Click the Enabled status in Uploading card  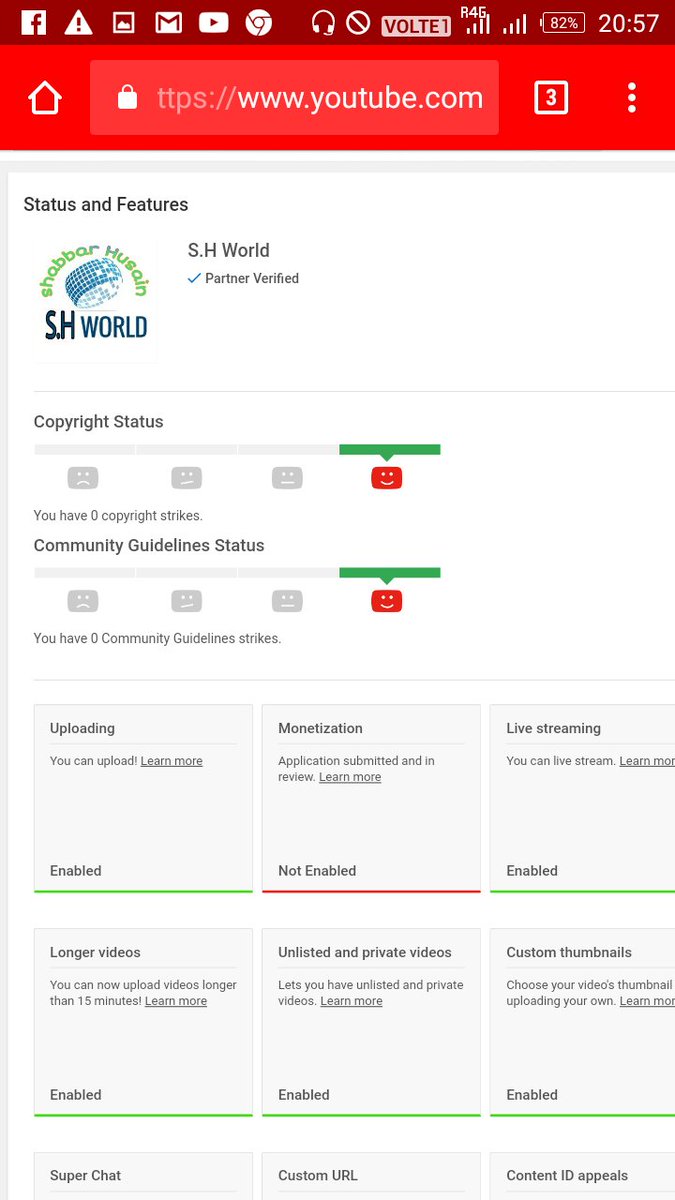tap(76, 871)
